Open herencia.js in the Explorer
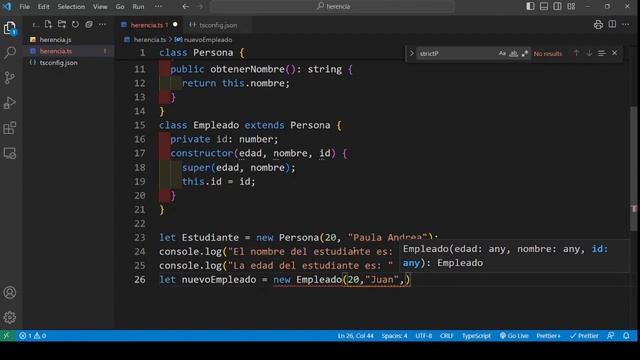This screenshot has width=640, height=360. [x=56, y=40]
